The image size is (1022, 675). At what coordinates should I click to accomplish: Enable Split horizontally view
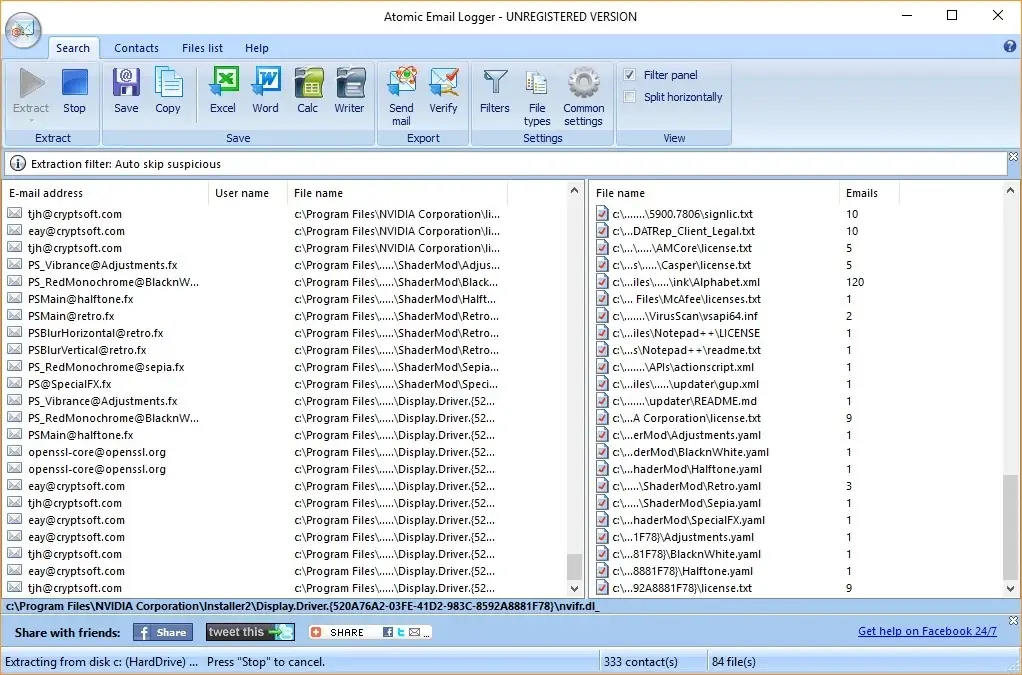[629, 97]
